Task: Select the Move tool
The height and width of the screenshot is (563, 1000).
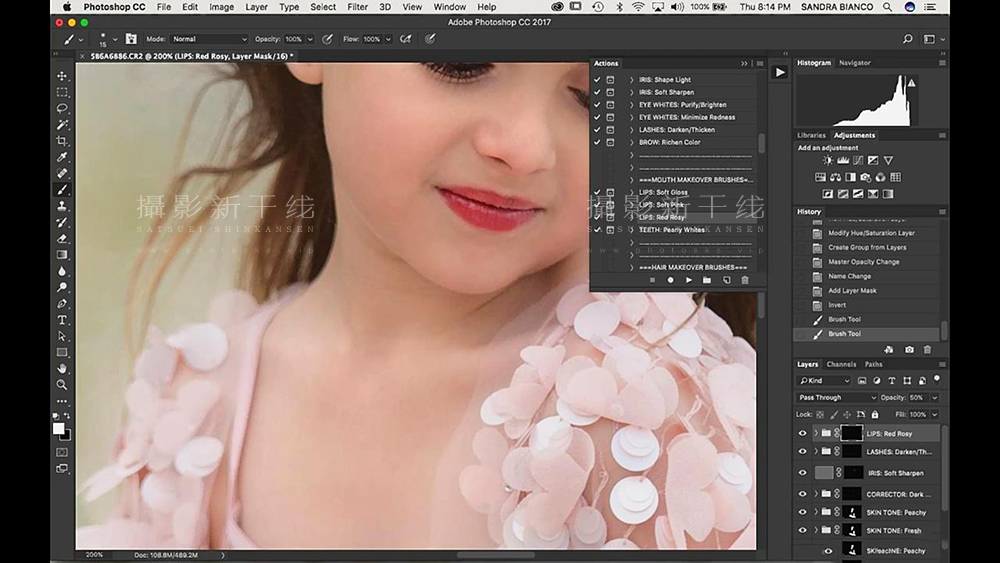Action: tap(62, 76)
